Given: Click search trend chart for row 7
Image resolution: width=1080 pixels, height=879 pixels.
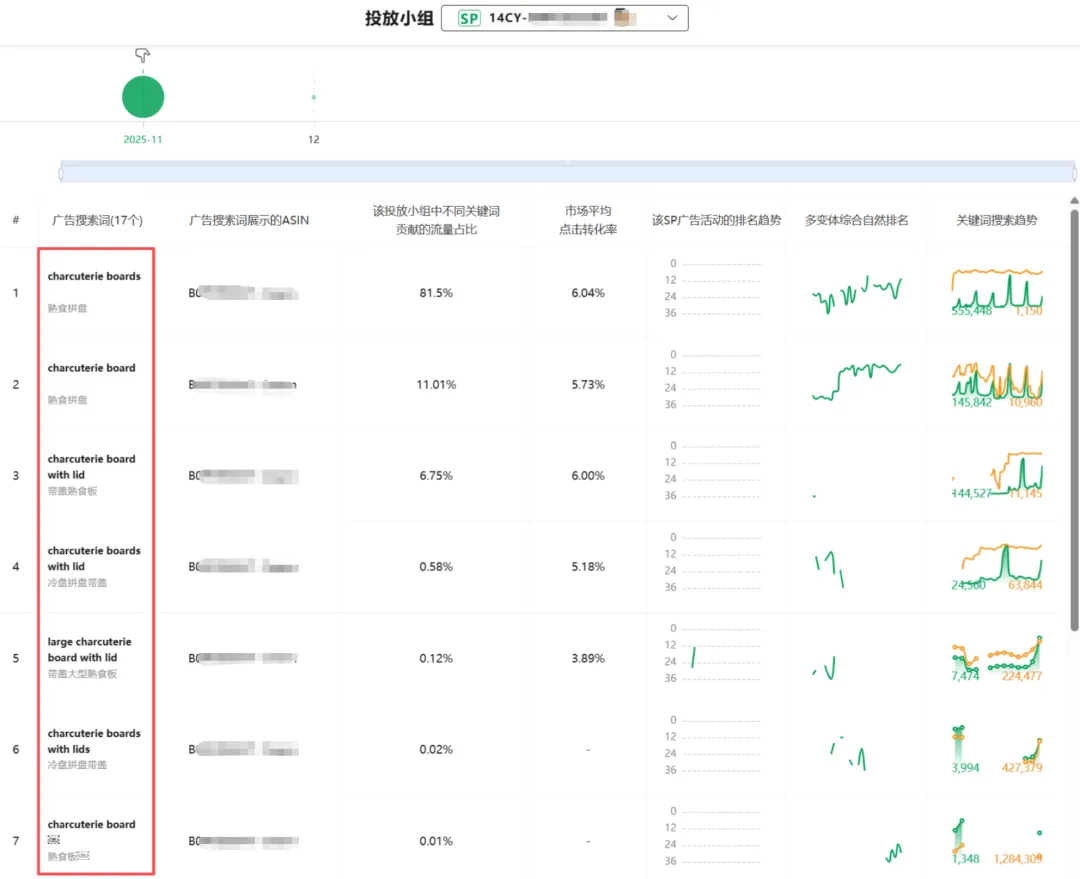Looking at the screenshot, I should coord(997,840).
